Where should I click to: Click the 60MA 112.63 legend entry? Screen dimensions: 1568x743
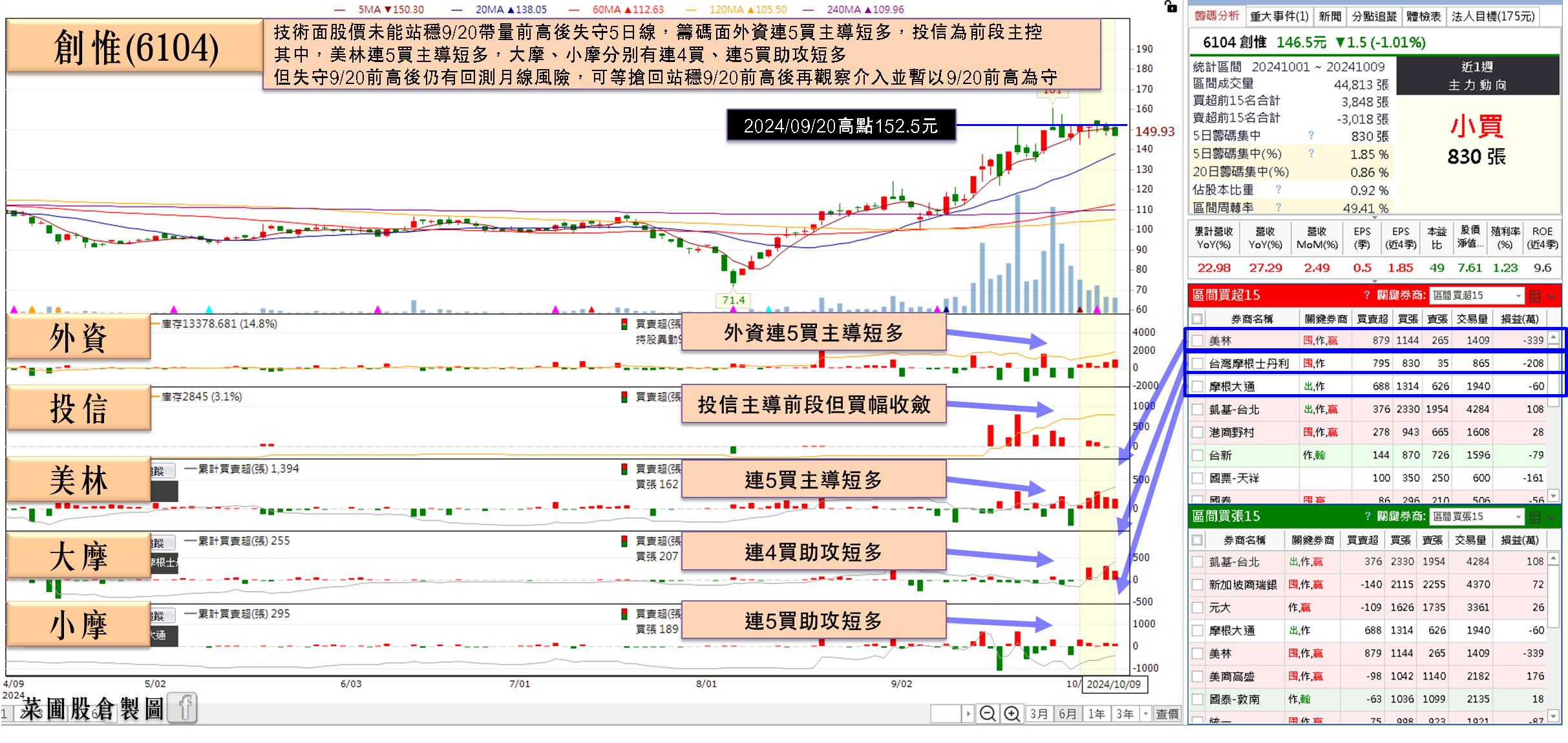[617, 10]
